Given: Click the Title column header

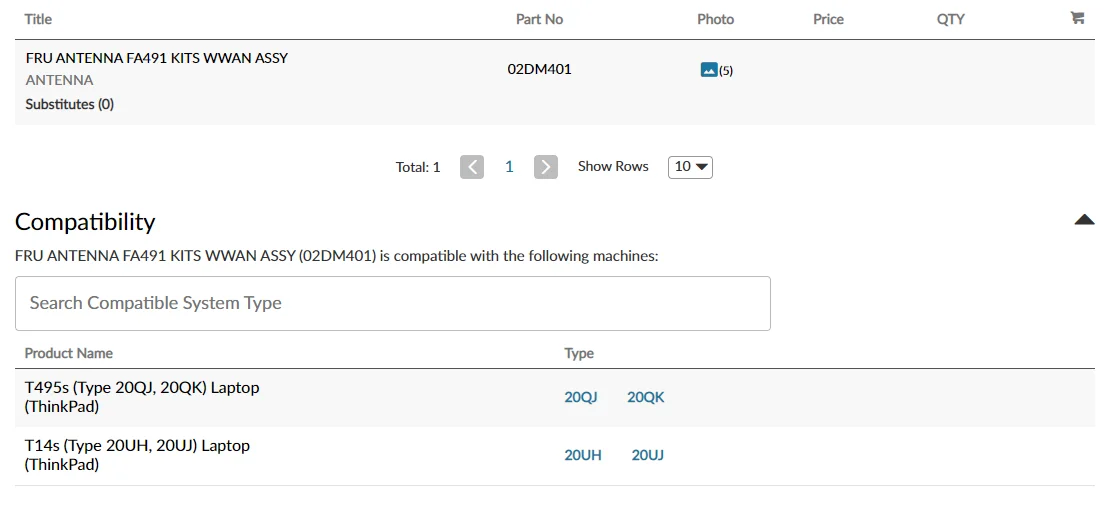Looking at the screenshot, I should (38, 19).
